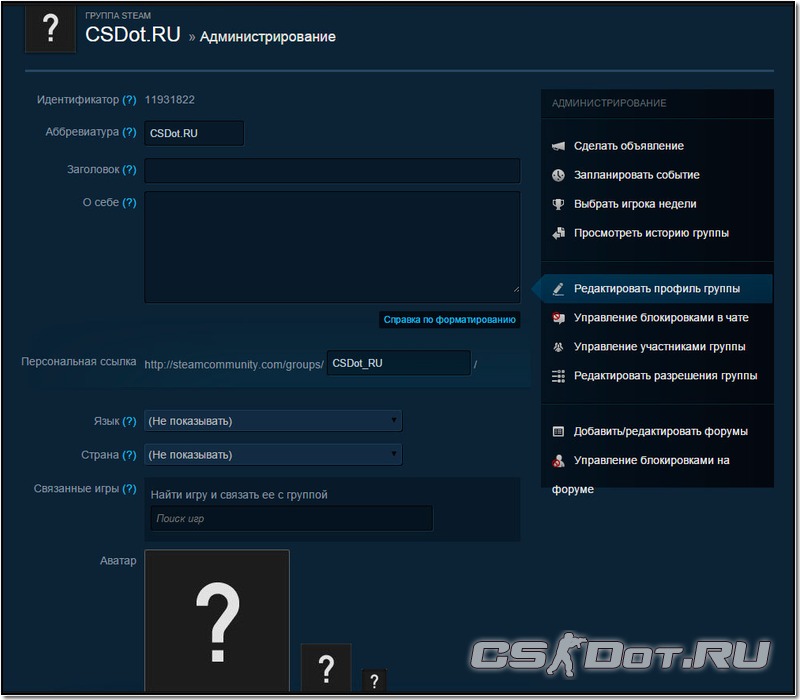Click the CSDot.RU group name link
The height and width of the screenshot is (700, 800).
(133, 35)
